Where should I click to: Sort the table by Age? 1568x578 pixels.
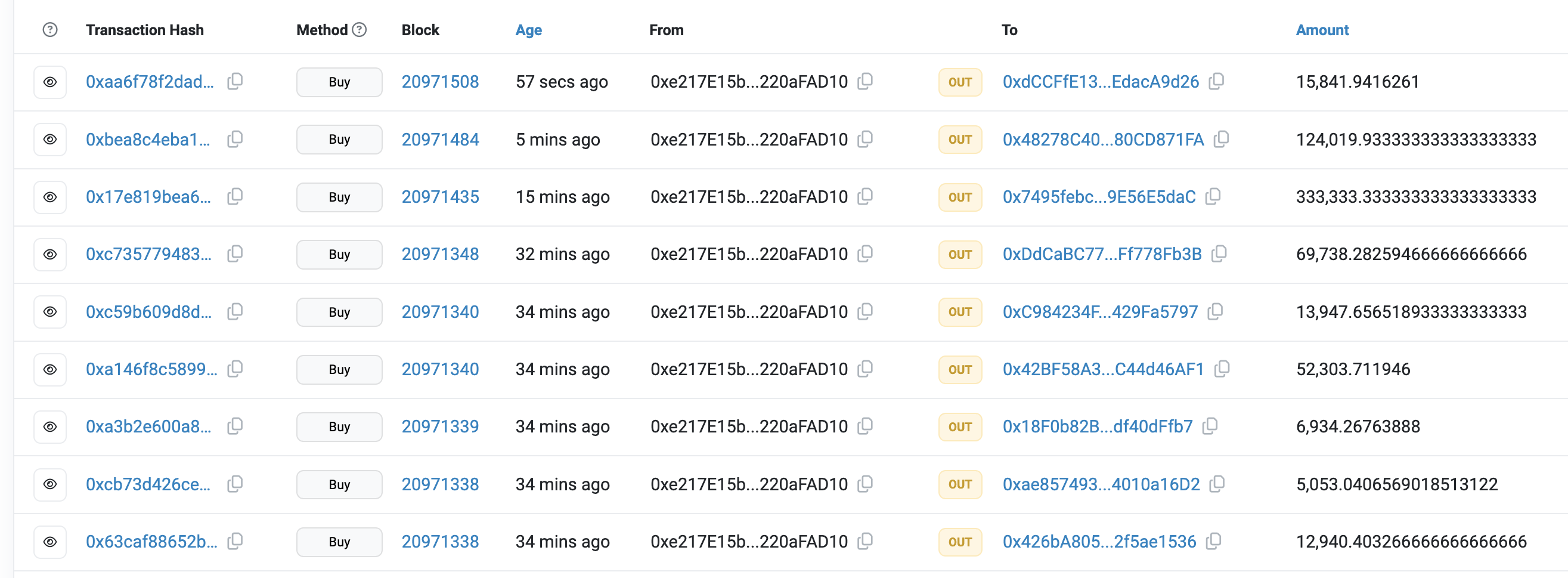click(x=528, y=29)
